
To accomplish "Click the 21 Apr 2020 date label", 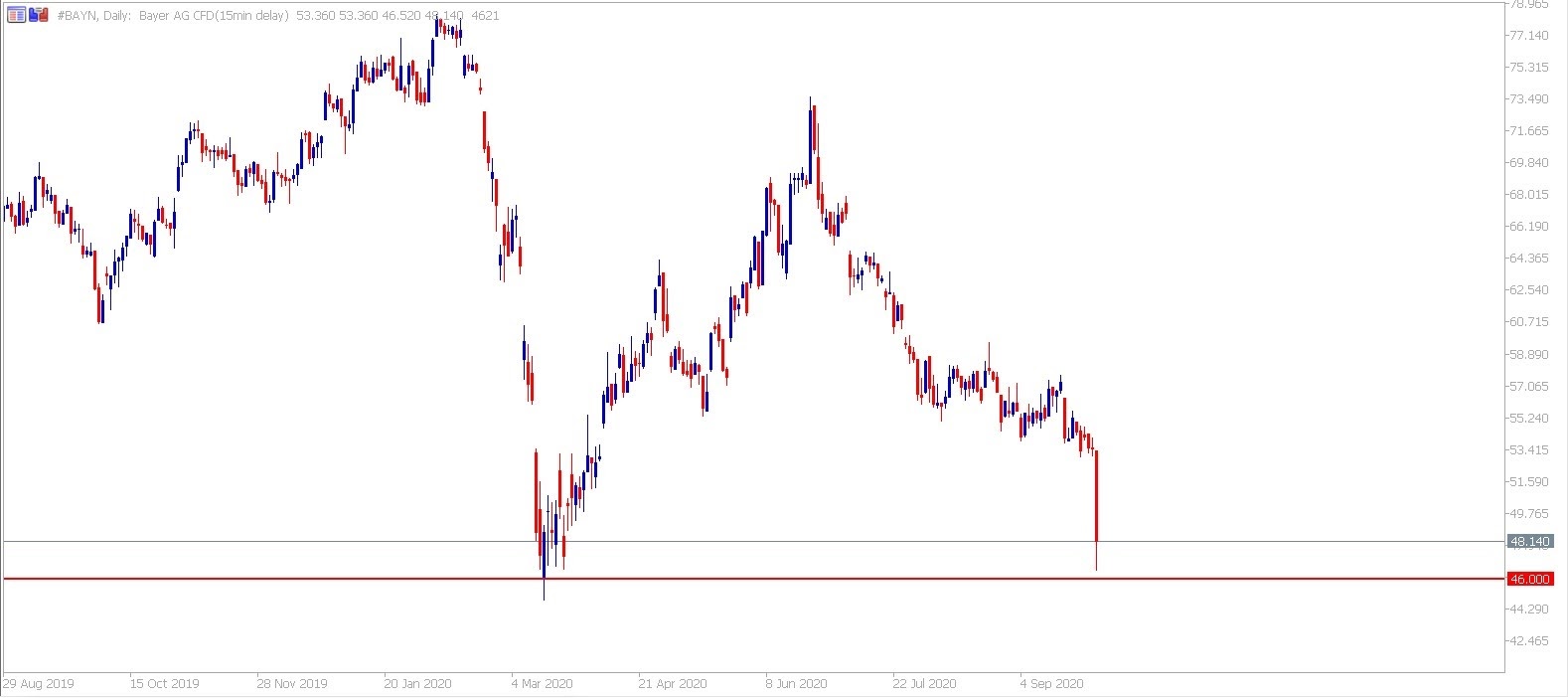I will pyautogui.click(x=673, y=683).
